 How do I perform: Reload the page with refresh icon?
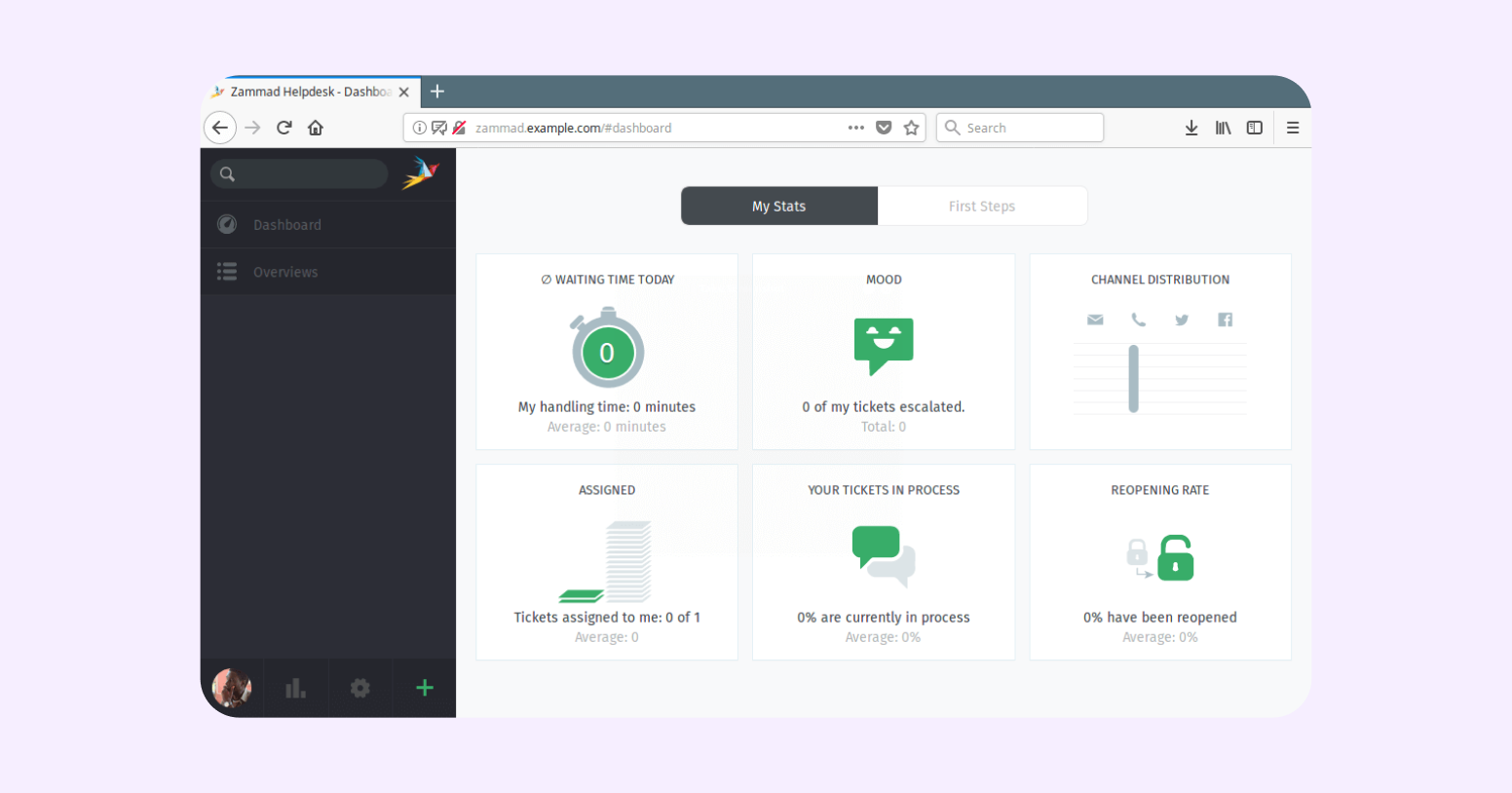click(284, 128)
